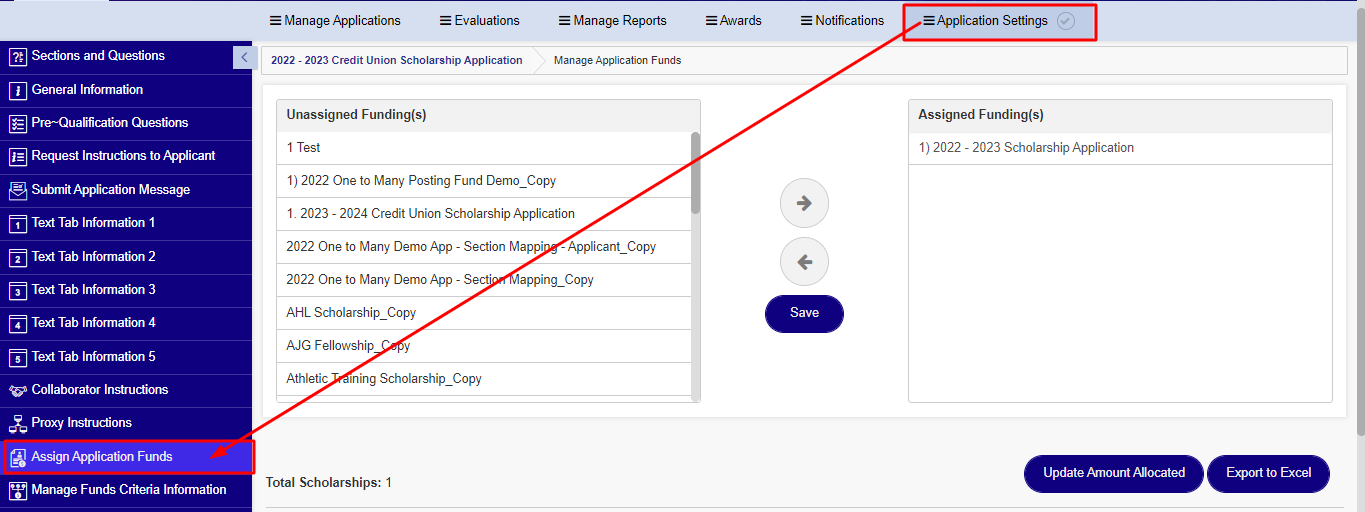Image resolution: width=1365 pixels, height=512 pixels.
Task: Select assigned '1) 2022 - 2023 Scholarship Application'
Action: [x=1120, y=148]
